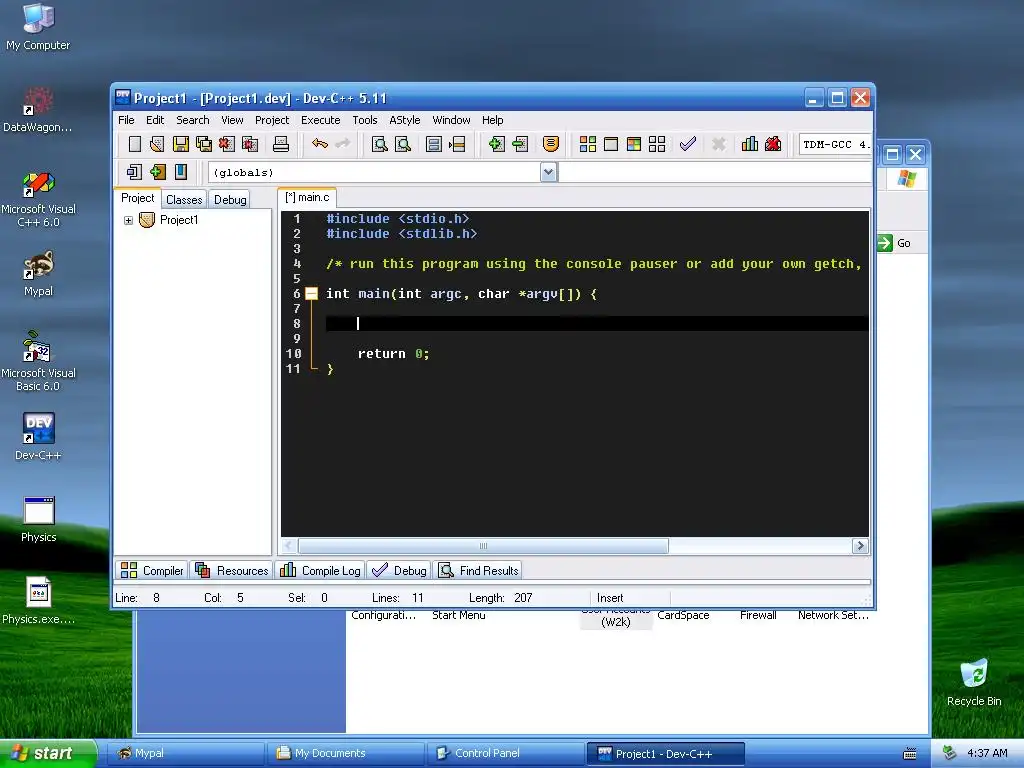Viewport: 1024px width, 768px height.
Task: Switch to My Documents in the taskbar
Action: pyautogui.click(x=345, y=754)
